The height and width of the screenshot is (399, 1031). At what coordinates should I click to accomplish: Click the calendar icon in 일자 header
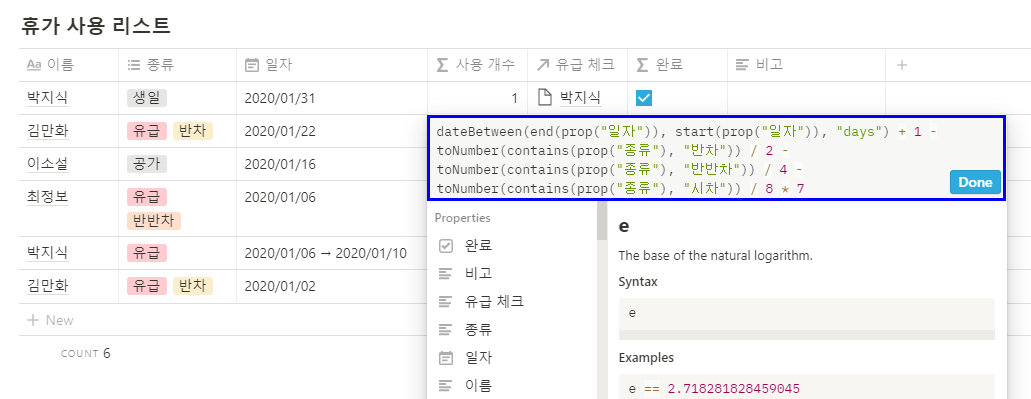[251, 65]
